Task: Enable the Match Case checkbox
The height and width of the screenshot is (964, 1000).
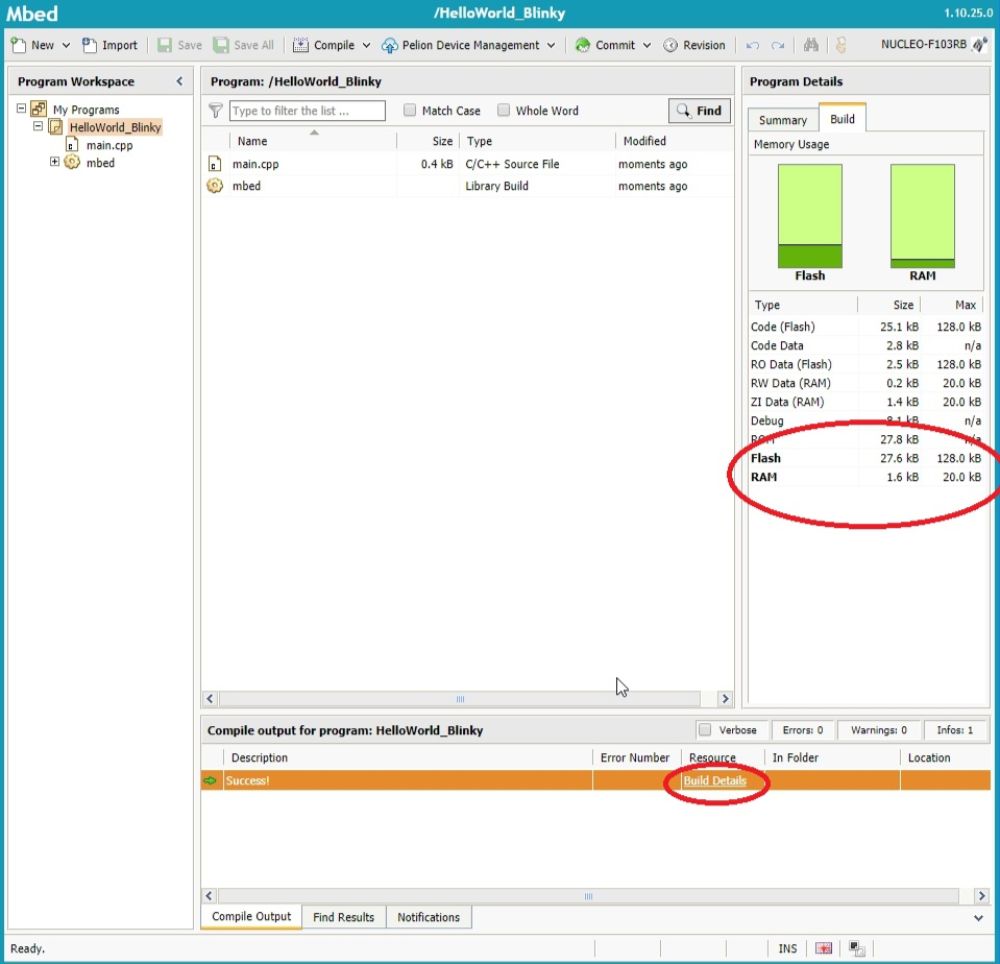Action: [x=409, y=110]
